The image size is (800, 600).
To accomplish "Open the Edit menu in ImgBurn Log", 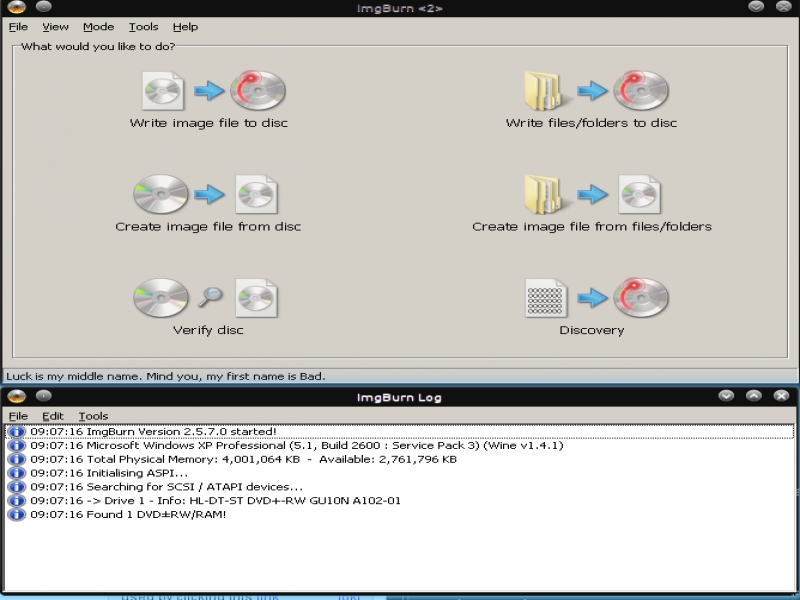I will (x=52, y=416).
